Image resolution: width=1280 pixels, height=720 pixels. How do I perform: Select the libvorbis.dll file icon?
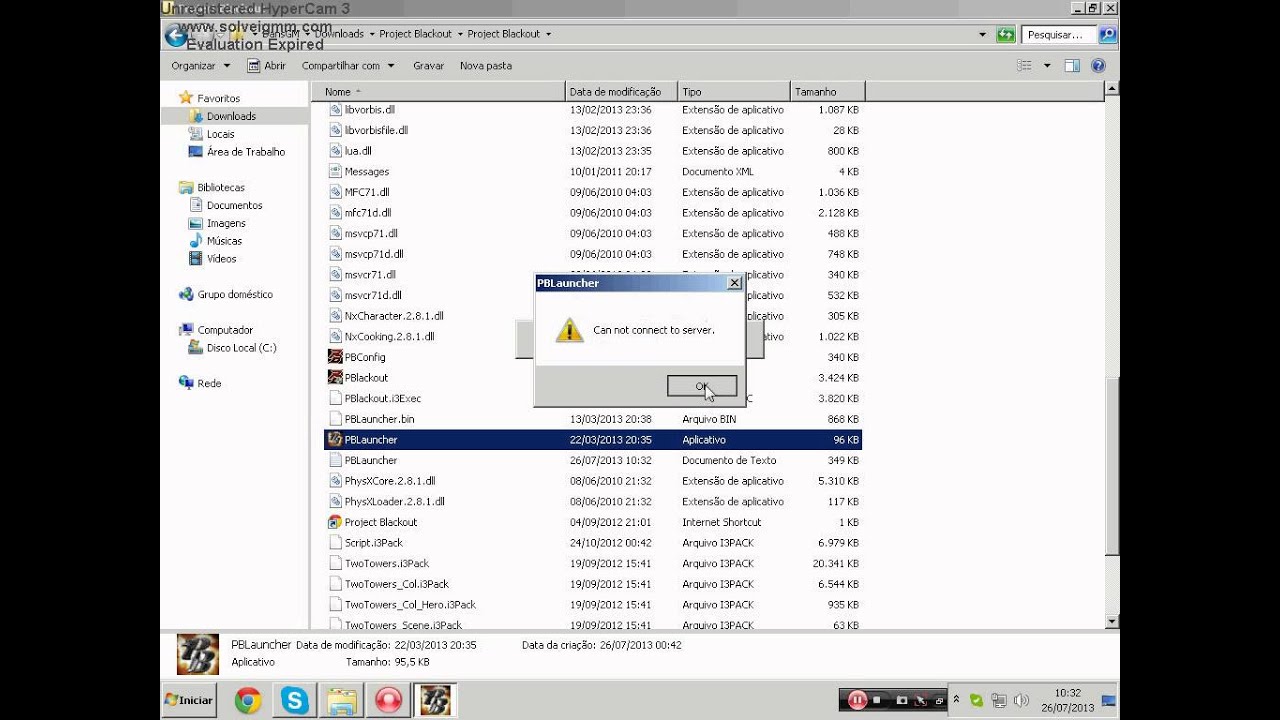point(336,109)
